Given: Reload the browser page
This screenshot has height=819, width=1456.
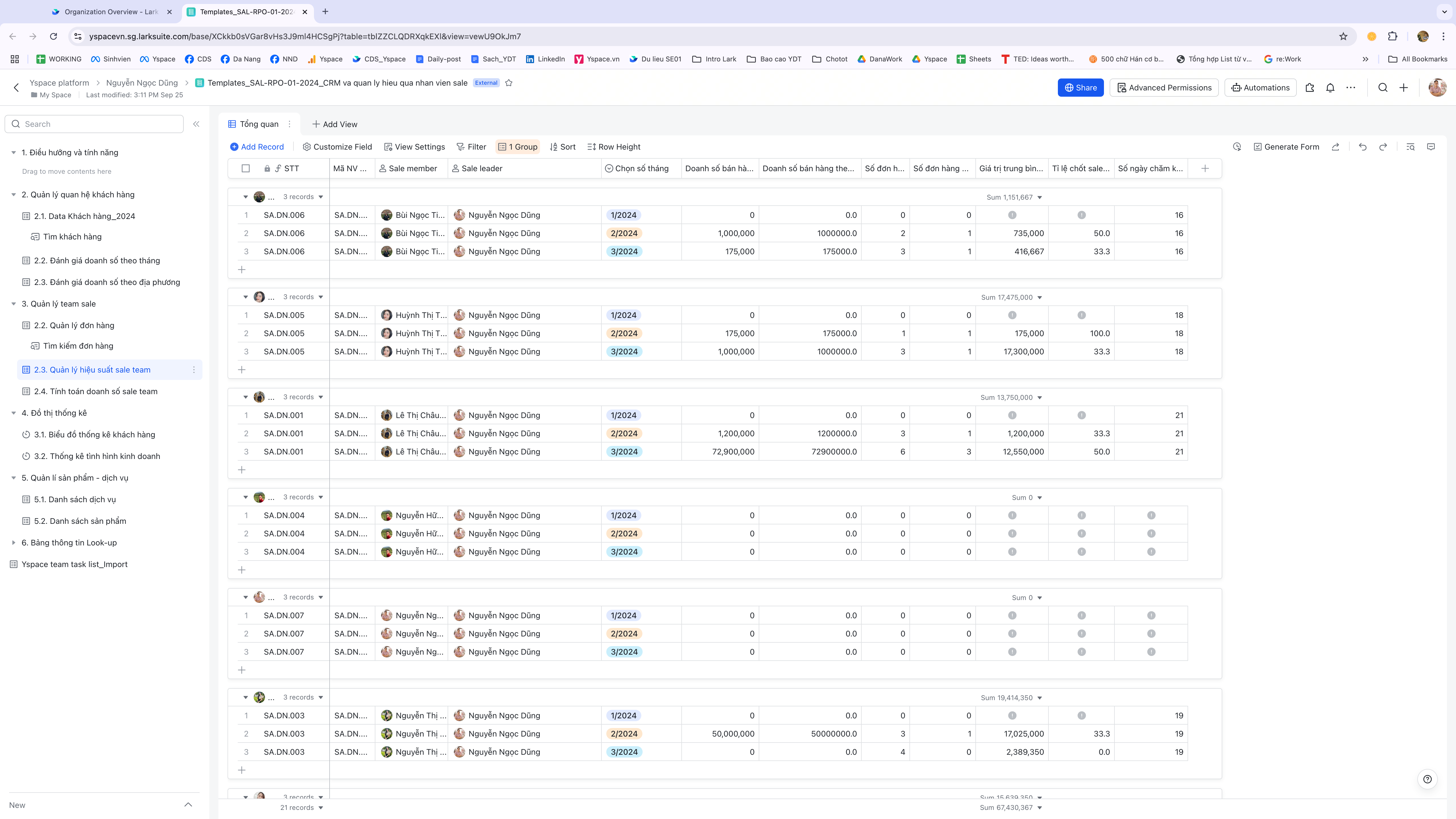Looking at the screenshot, I should [x=53, y=36].
